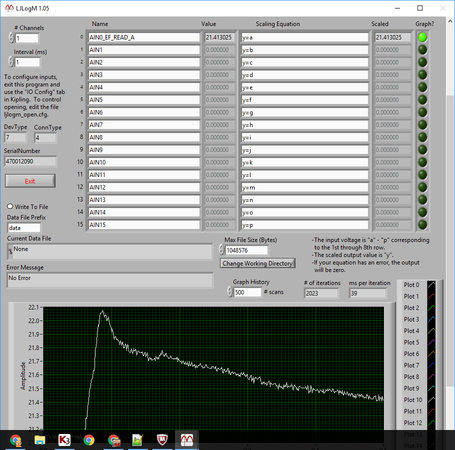Adjust the Interval (ms) stepper arrows
The image size is (455, 450).
pos(11,62)
